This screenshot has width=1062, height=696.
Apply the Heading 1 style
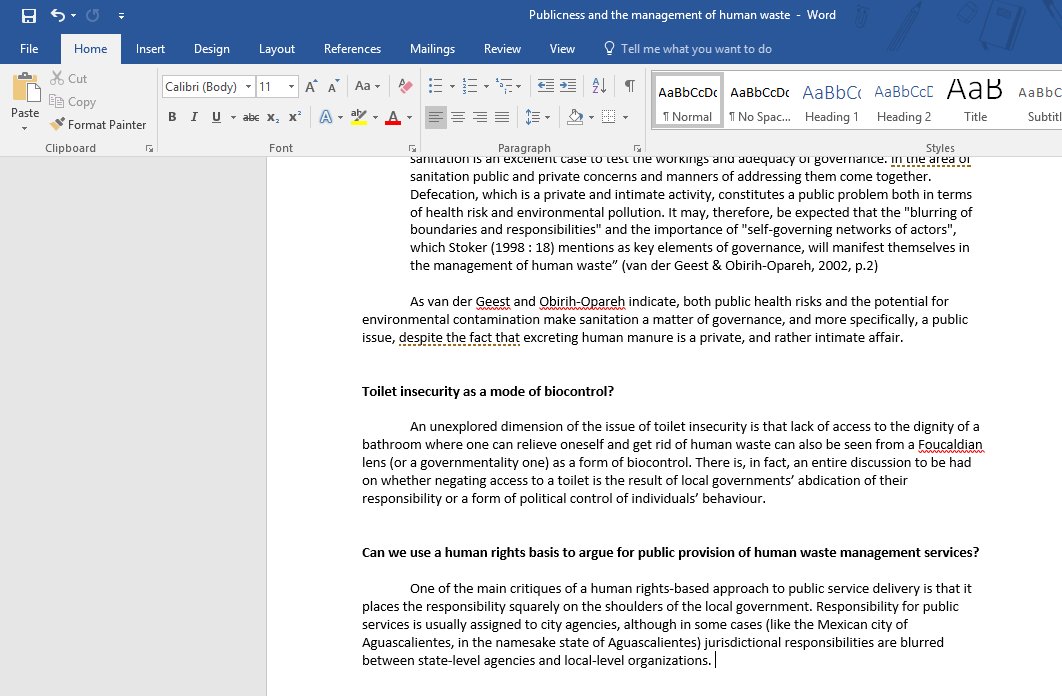click(x=832, y=101)
